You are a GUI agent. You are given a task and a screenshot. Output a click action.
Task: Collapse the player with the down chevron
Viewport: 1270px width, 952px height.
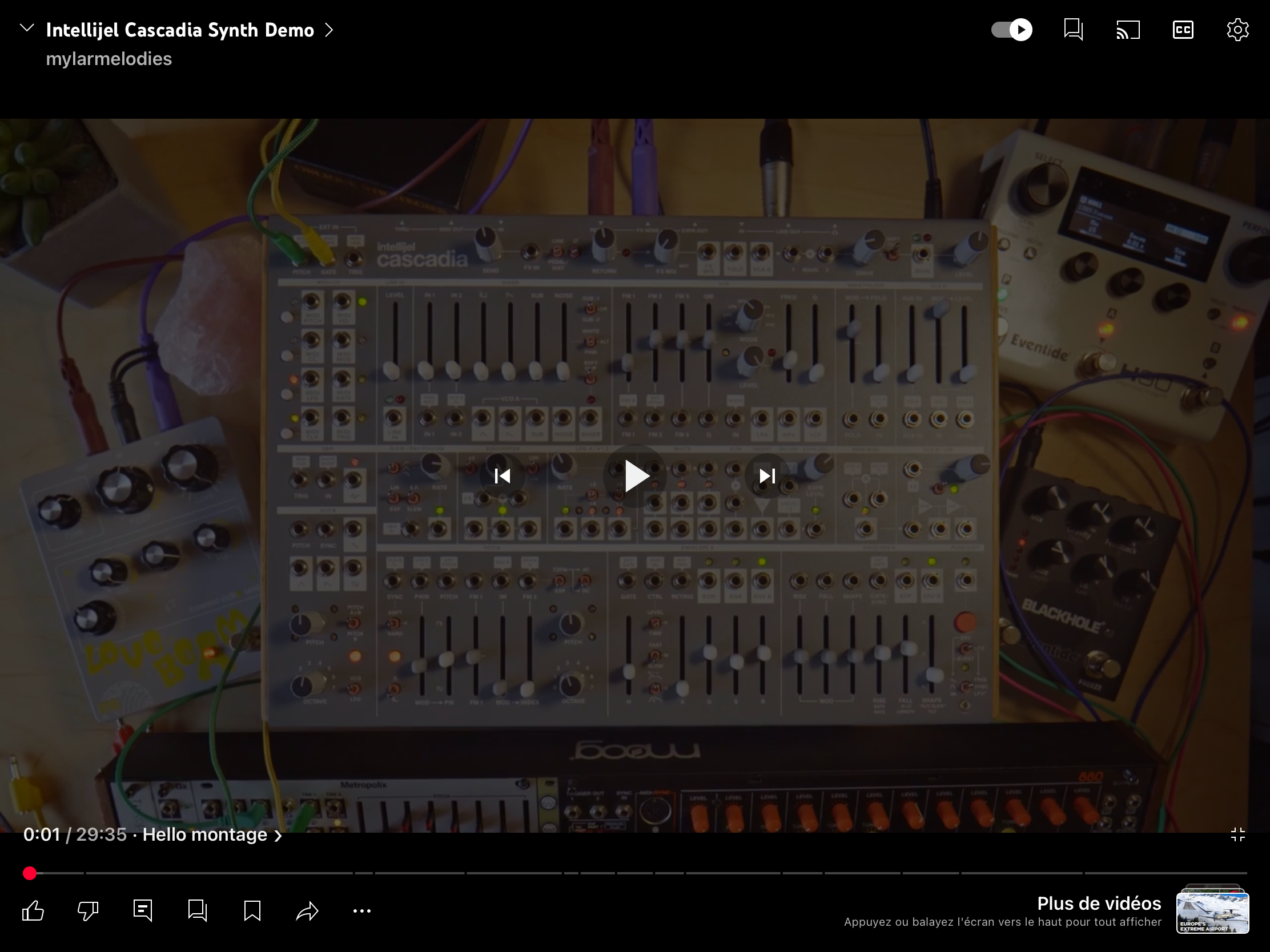(27, 28)
